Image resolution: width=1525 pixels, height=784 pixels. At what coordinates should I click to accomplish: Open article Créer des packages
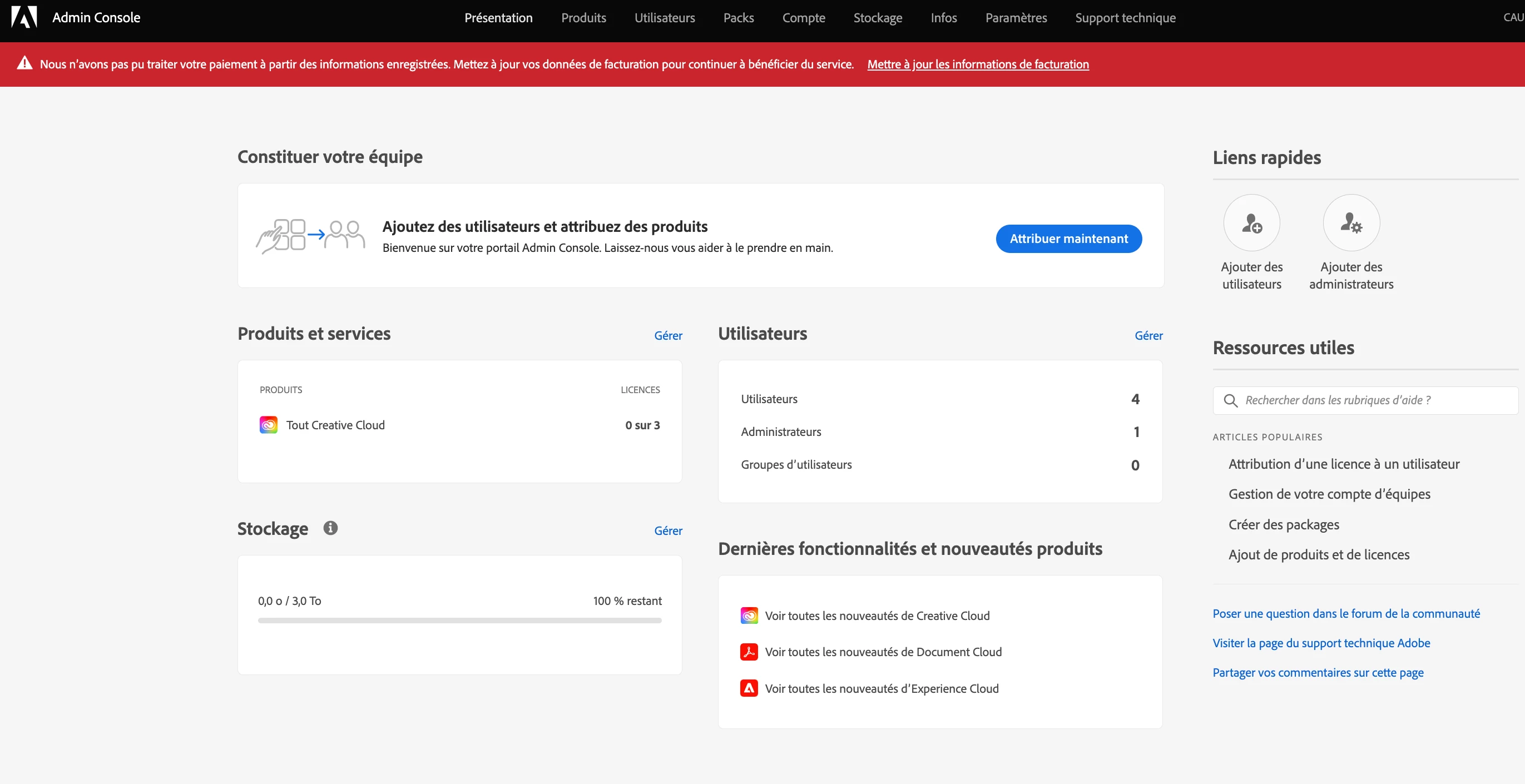click(x=1283, y=525)
